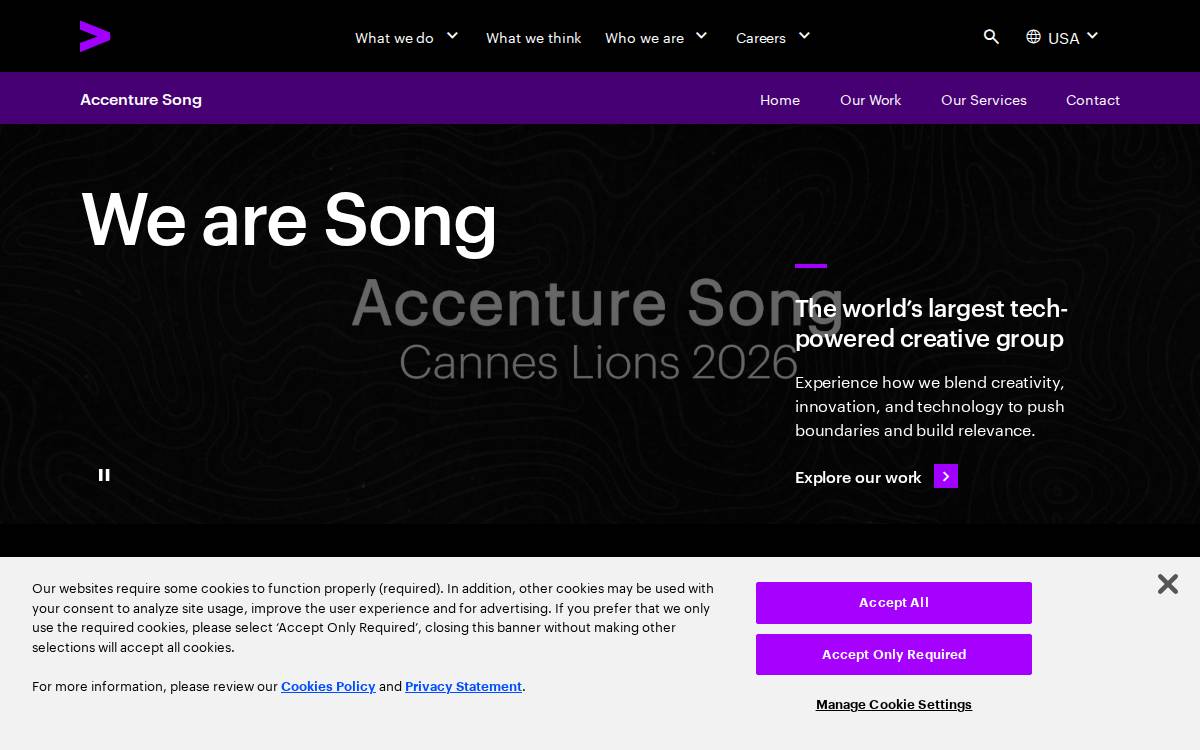Go to the Contact tab
The width and height of the screenshot is (1200, 750).
1093,100
